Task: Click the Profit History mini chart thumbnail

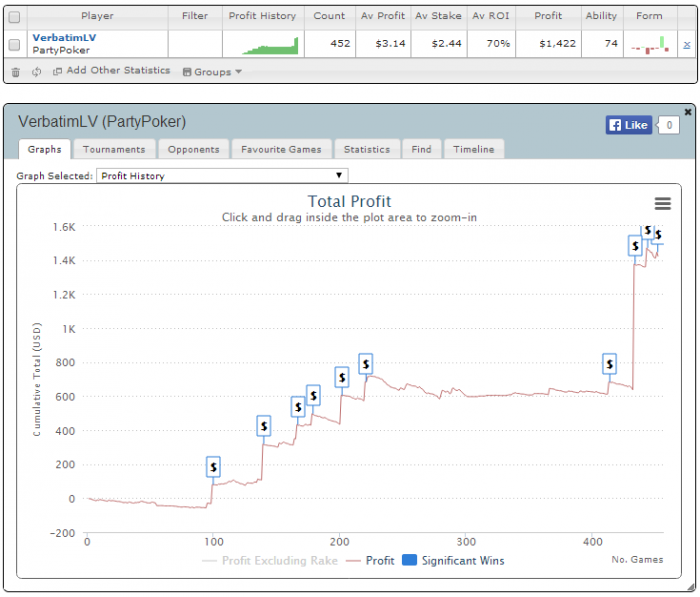Action: click(x=270, y=46)
